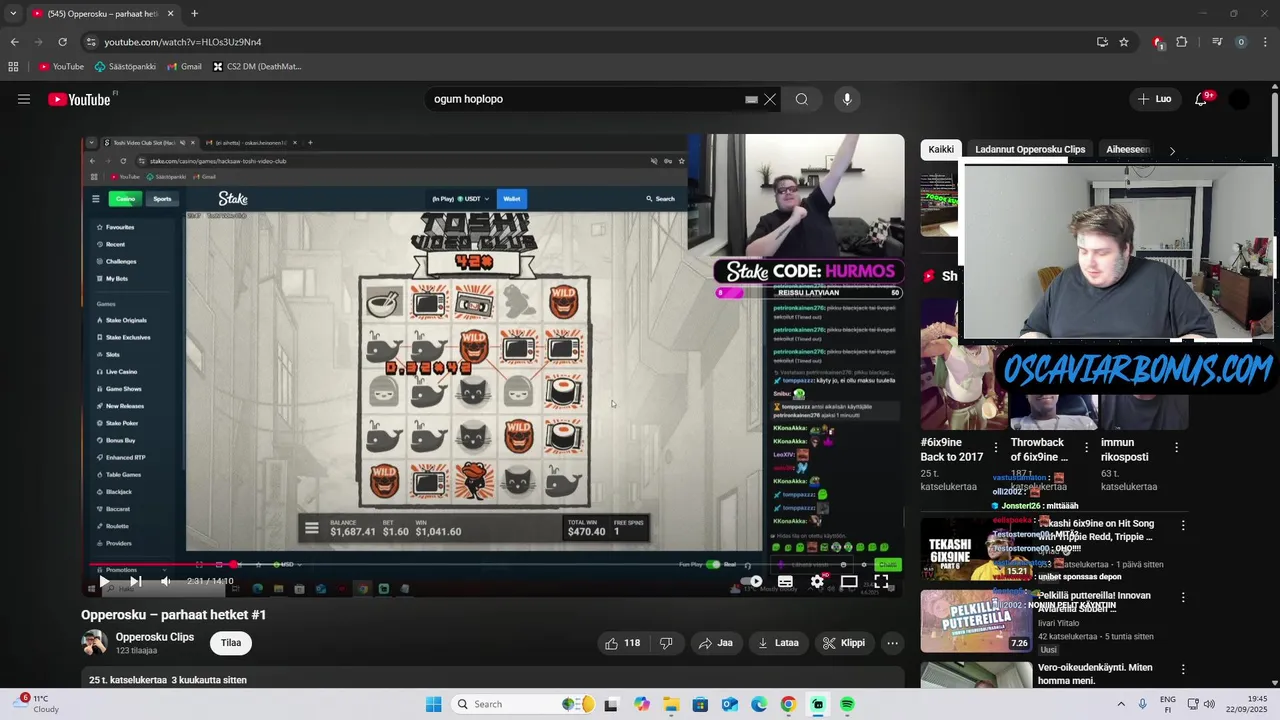This screenshot has width=1280, height=720.
Task: Open Chrome extensions puzzle icon
Action: coord(1182,42)
